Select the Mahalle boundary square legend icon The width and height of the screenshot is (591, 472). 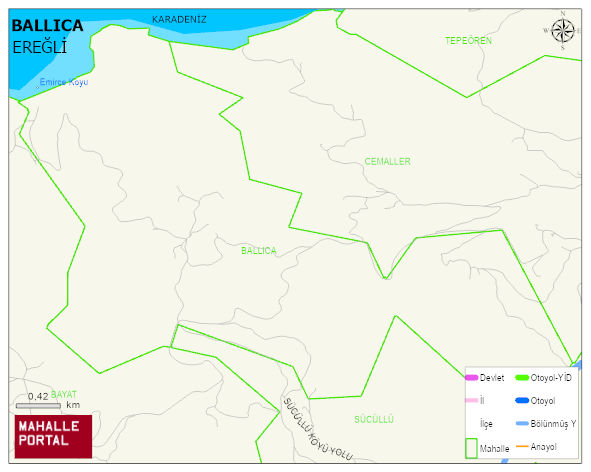[x=471, y=448]
